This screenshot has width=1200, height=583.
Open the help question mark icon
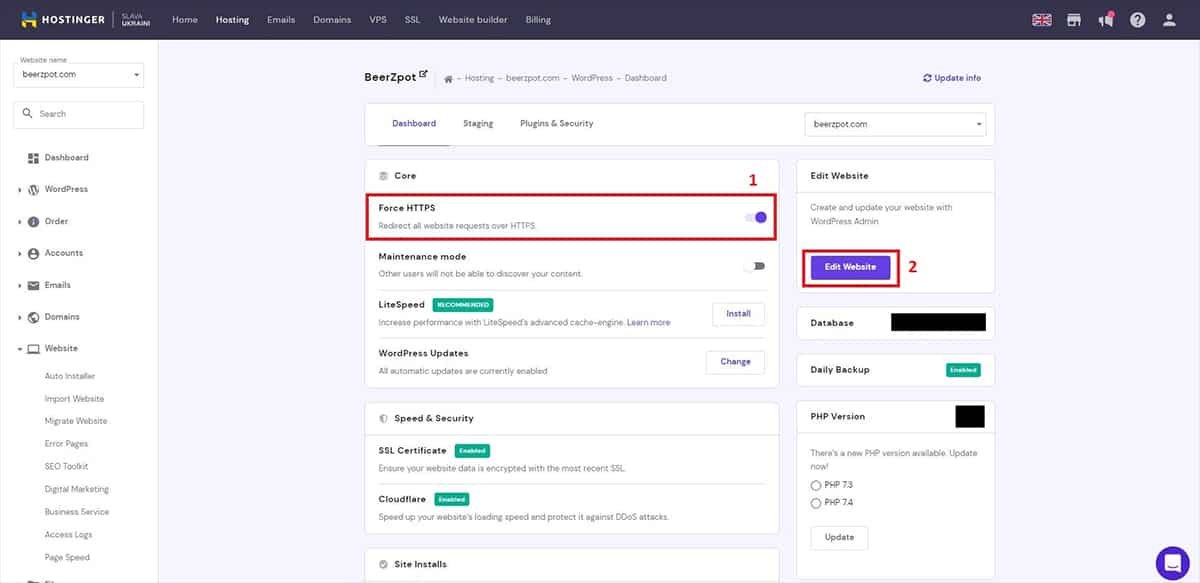[x=1137, y=20]
